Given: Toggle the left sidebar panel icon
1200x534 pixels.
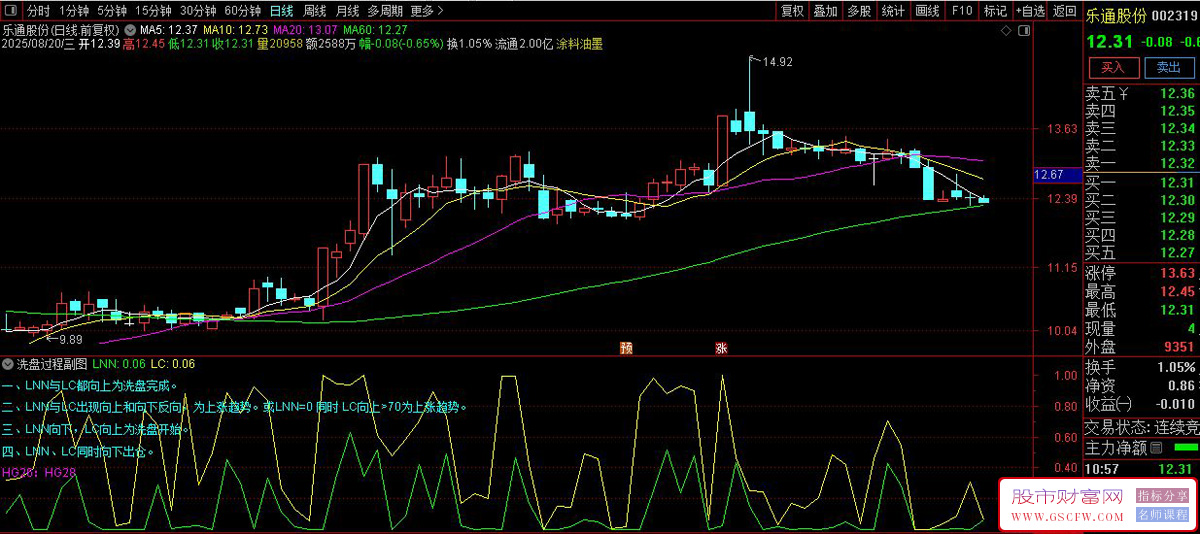Looking at the screenshot, I should 9,11.
